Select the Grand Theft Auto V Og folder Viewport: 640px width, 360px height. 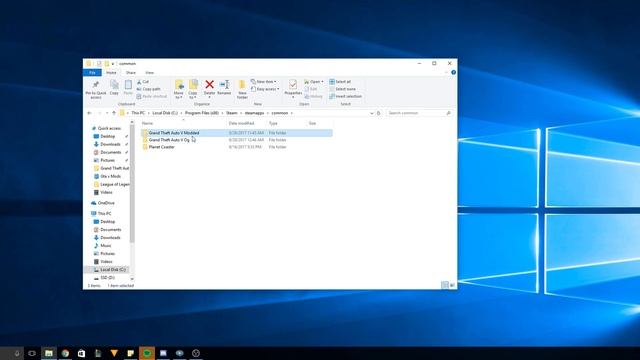[237, 140]
